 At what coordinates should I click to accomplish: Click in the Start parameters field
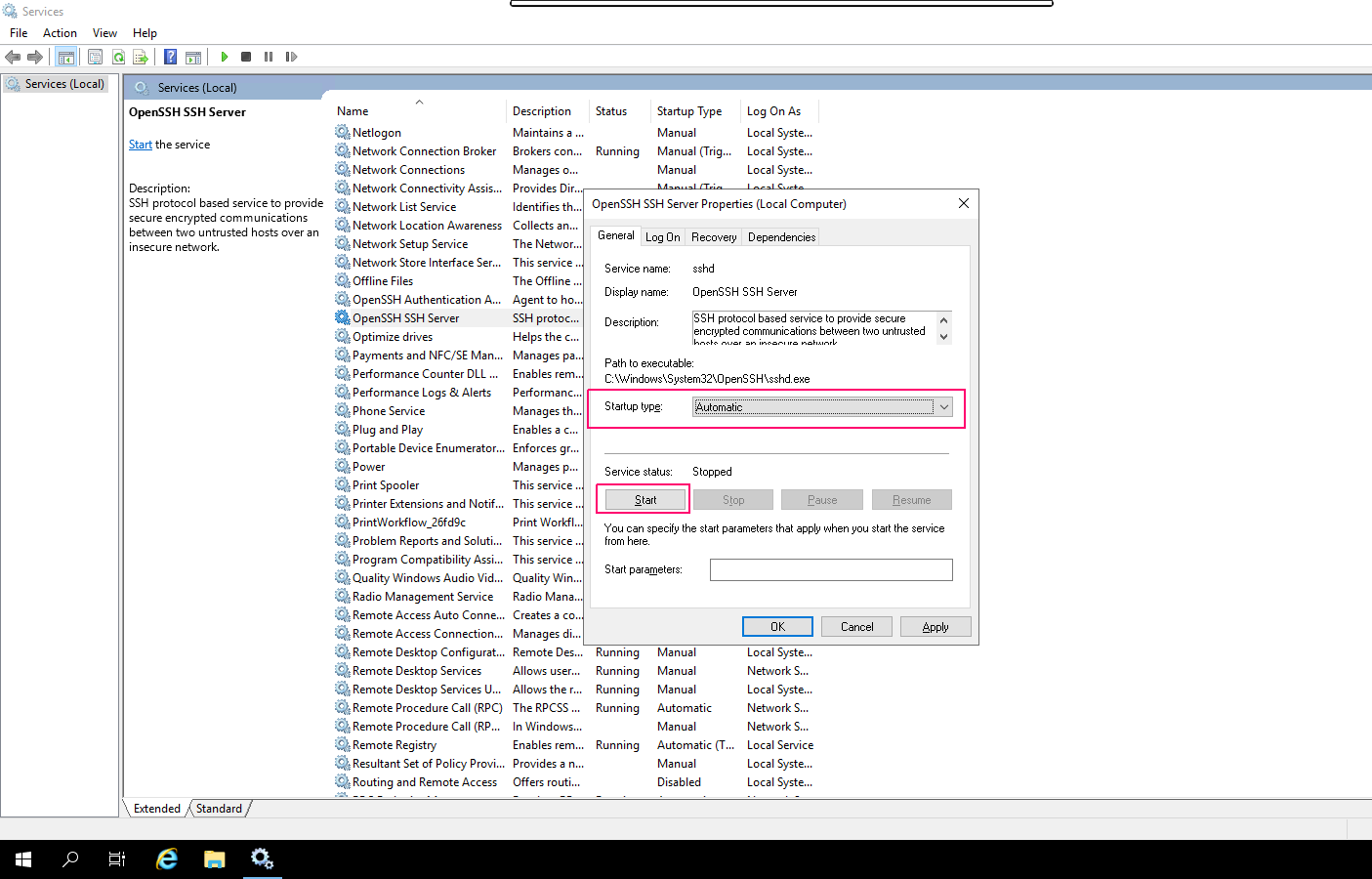tap(831, 569)
